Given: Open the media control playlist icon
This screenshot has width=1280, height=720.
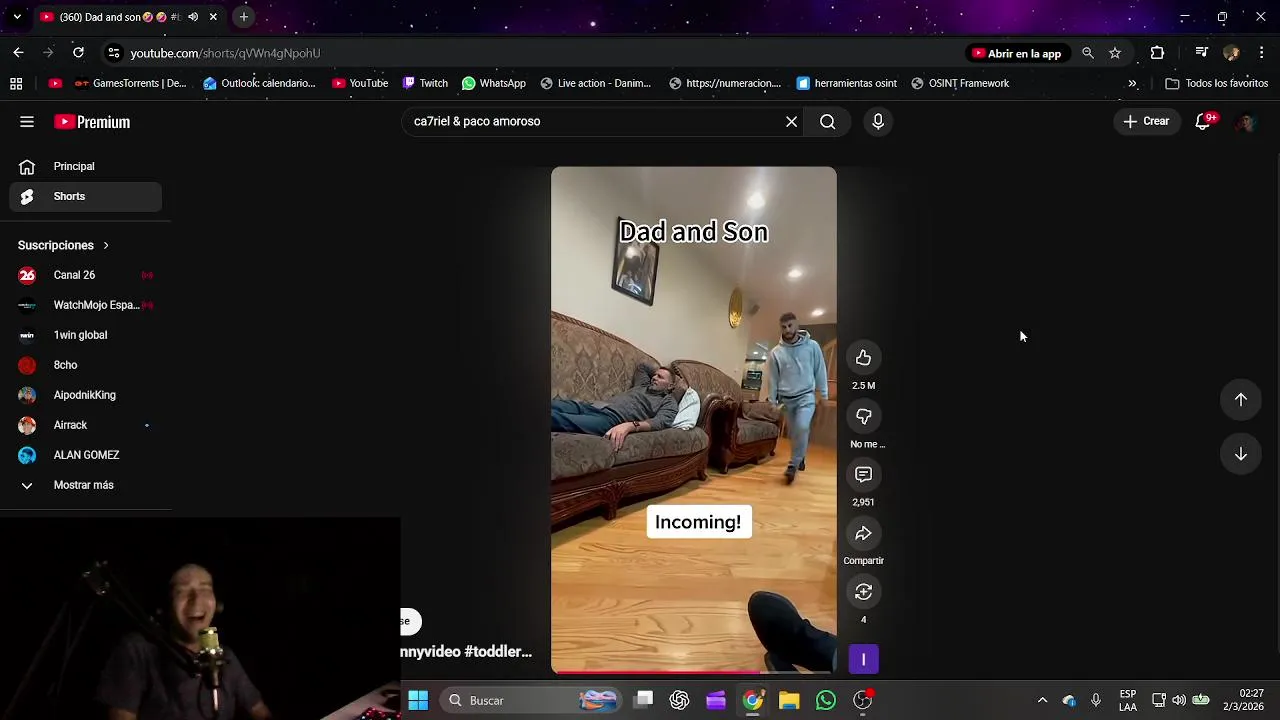Looking at the screenshot, I should [1202, 53].
